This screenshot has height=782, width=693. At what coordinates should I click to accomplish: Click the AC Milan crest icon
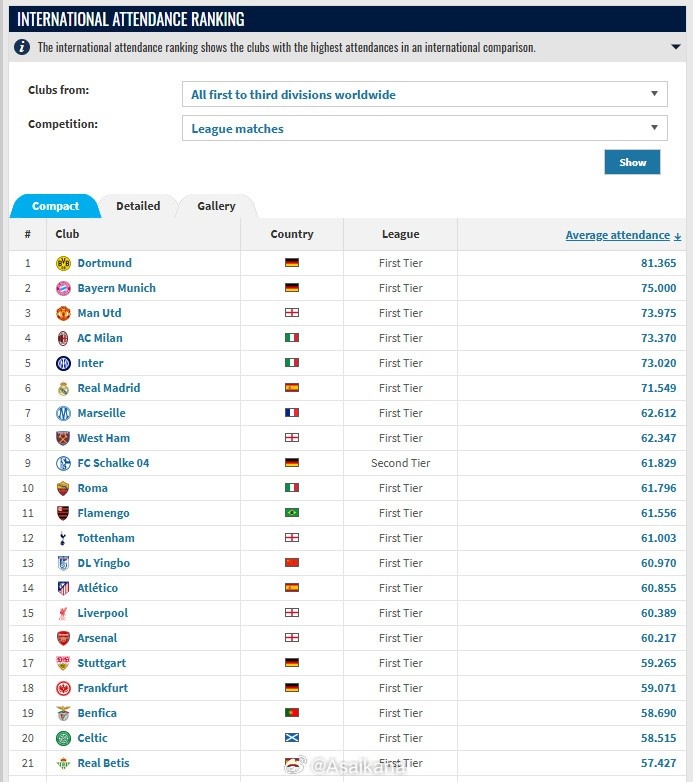point(63,338)
